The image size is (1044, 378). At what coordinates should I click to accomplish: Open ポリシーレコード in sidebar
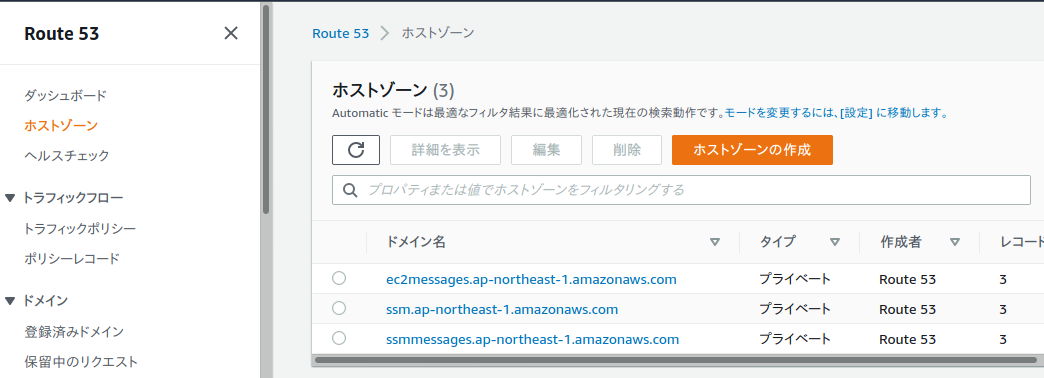[72, 258]
